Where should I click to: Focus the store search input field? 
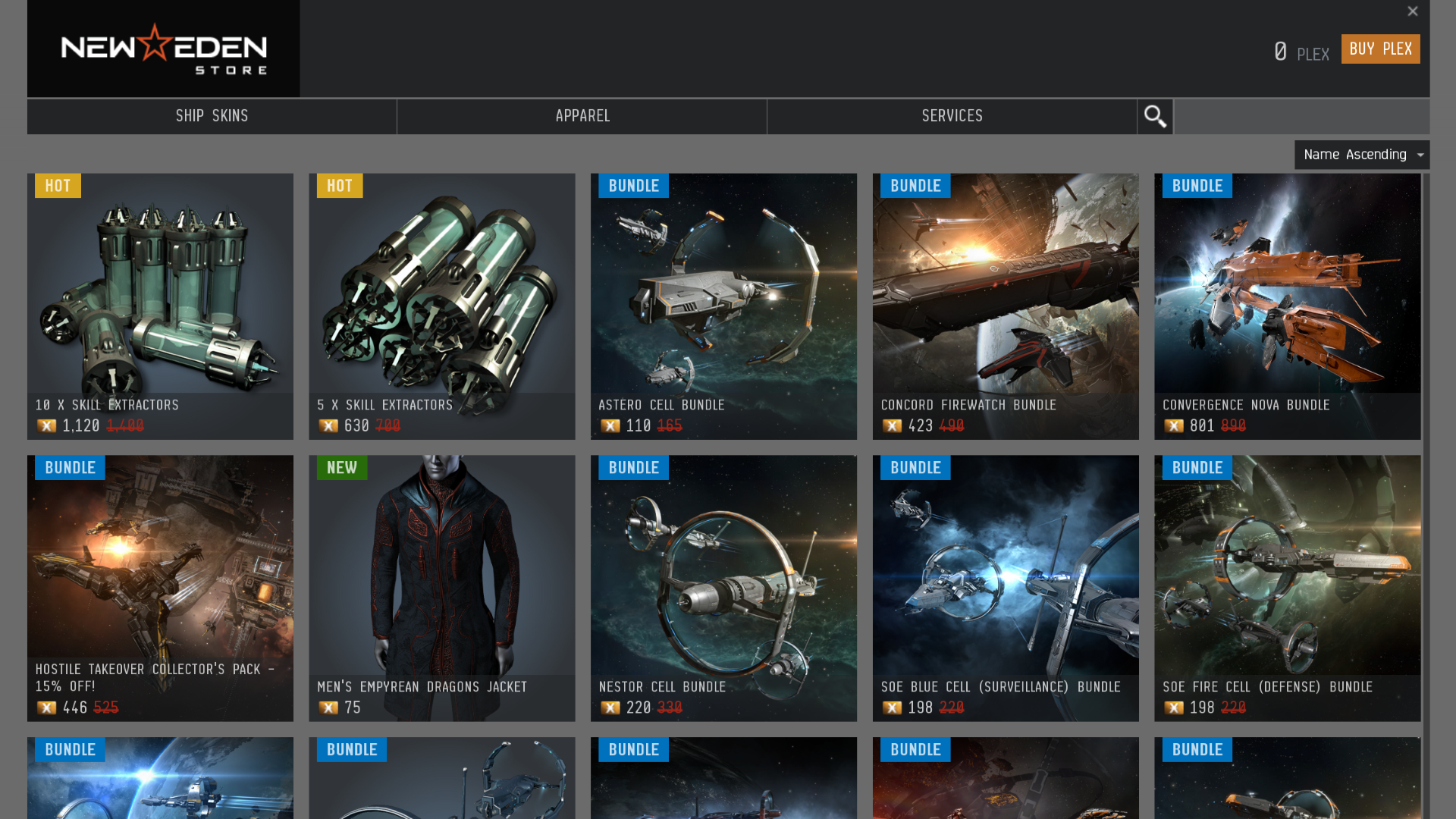(1301, 117)
